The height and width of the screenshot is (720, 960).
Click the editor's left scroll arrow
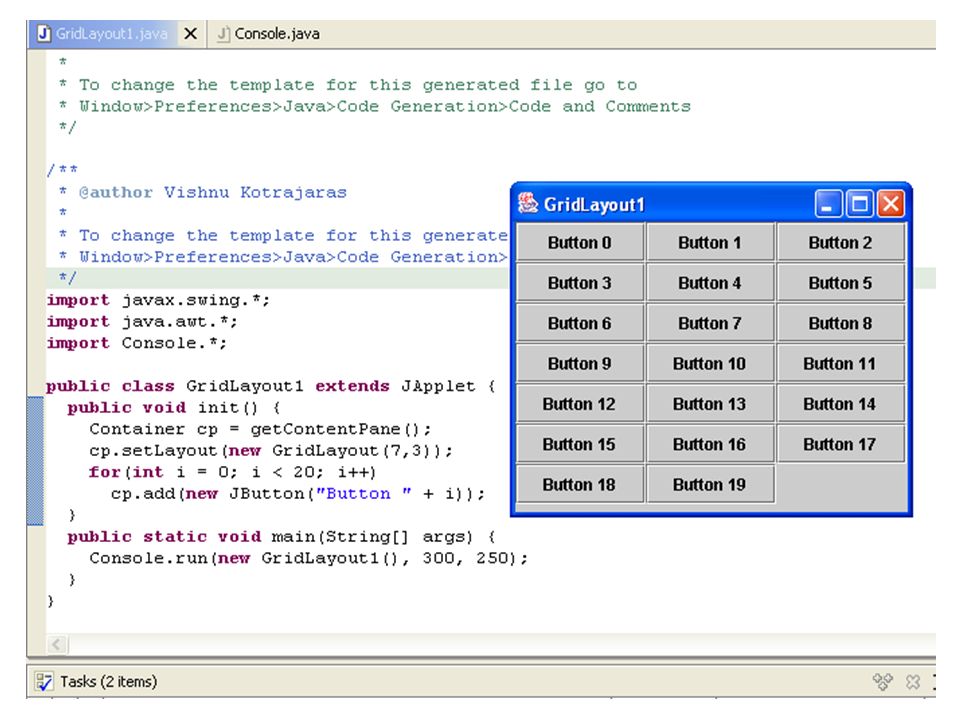tap(57, 644)
